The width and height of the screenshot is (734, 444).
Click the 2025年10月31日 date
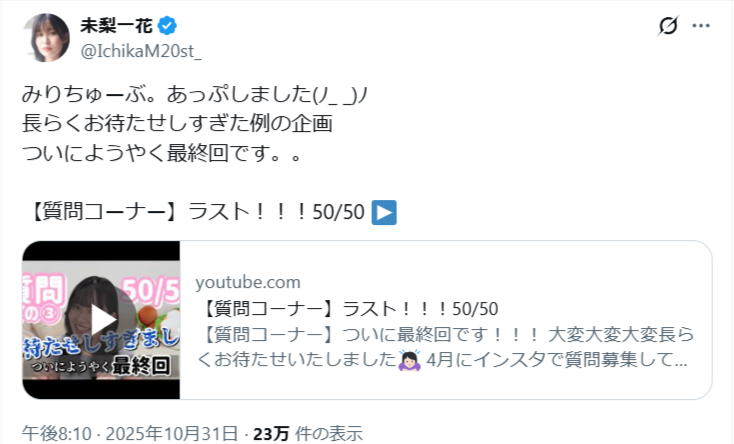172,433
